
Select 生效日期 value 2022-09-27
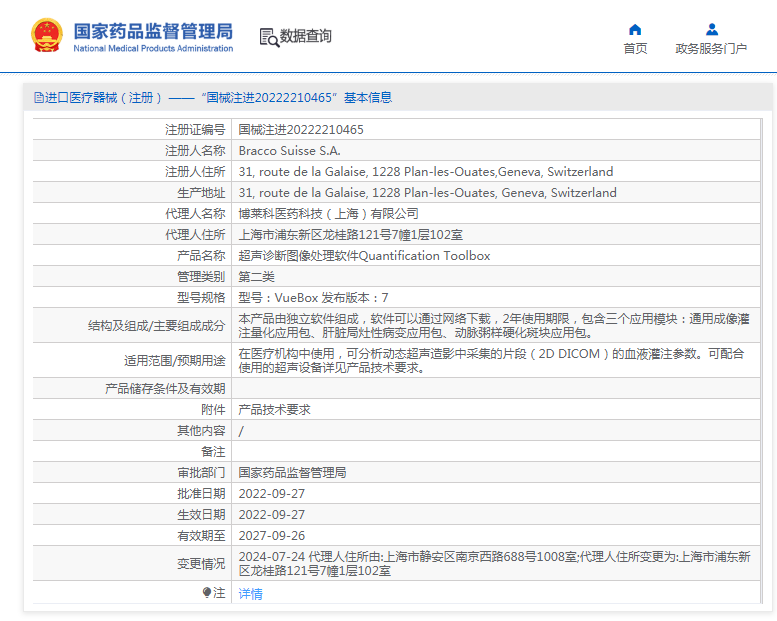tap(272, 515)
